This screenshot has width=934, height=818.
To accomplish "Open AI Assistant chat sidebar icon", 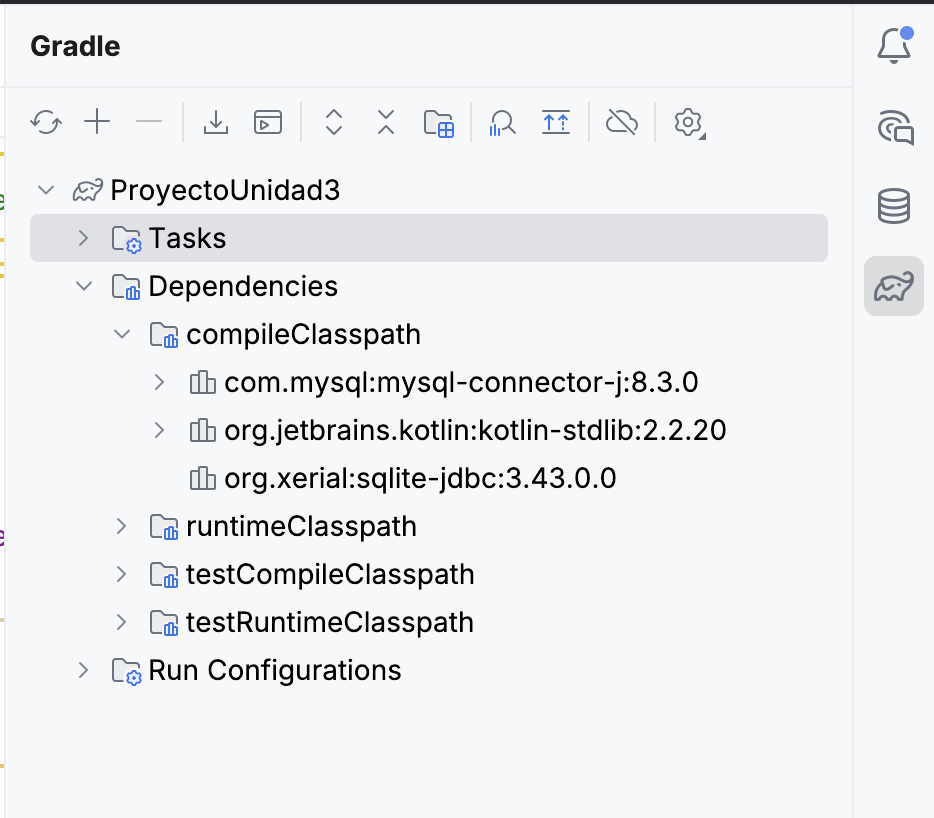I will pos(895,127).
